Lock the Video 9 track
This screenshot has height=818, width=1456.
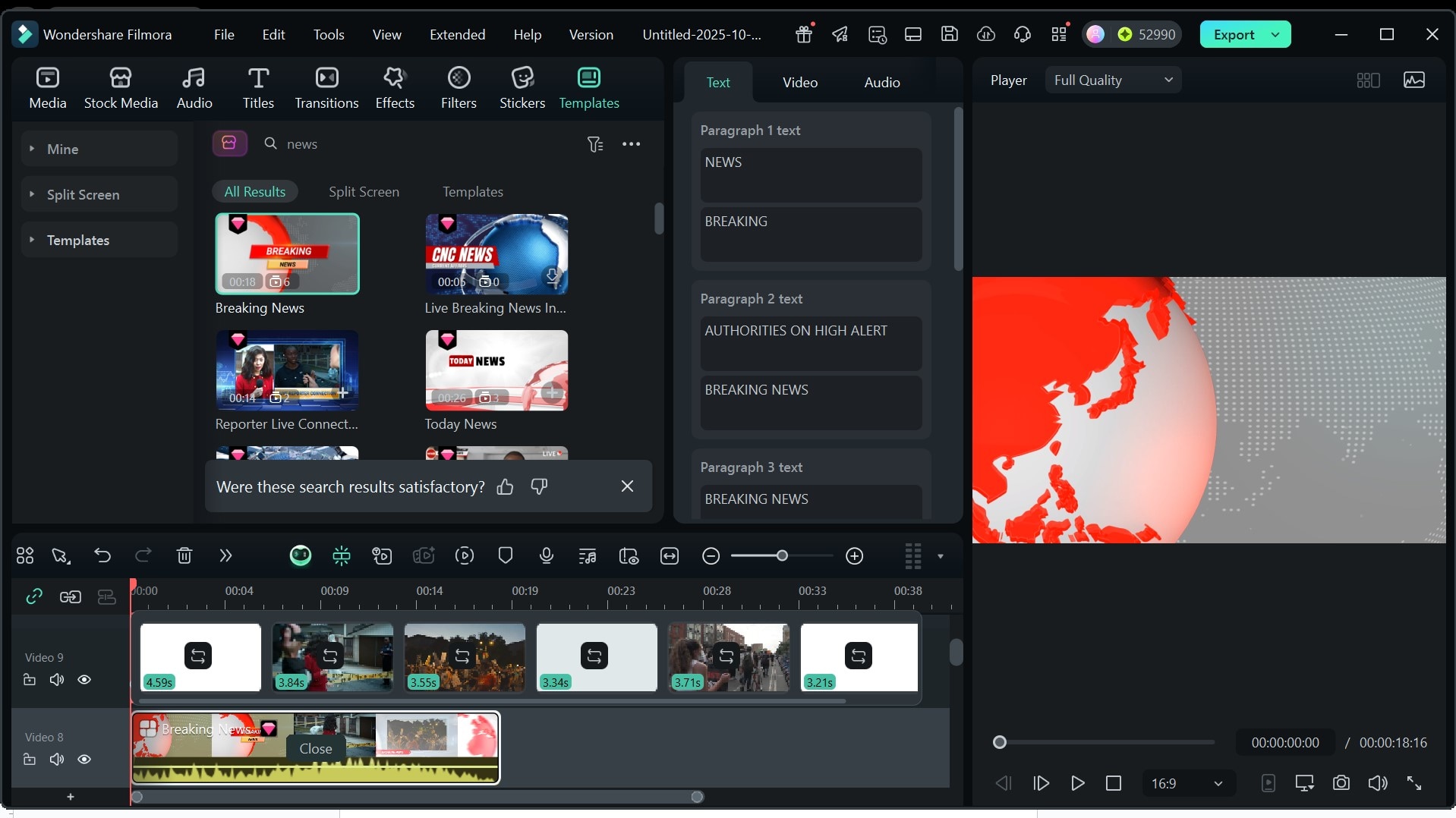pos(30,680)
